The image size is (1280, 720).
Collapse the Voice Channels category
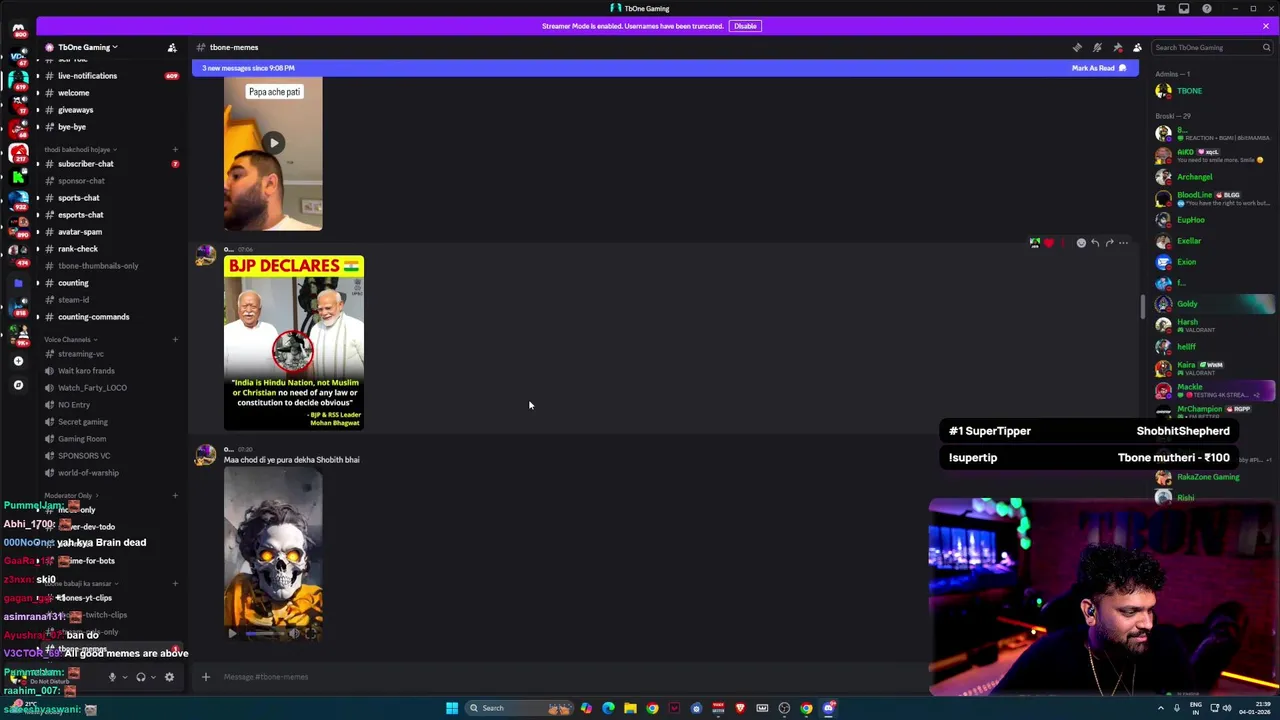70,340
